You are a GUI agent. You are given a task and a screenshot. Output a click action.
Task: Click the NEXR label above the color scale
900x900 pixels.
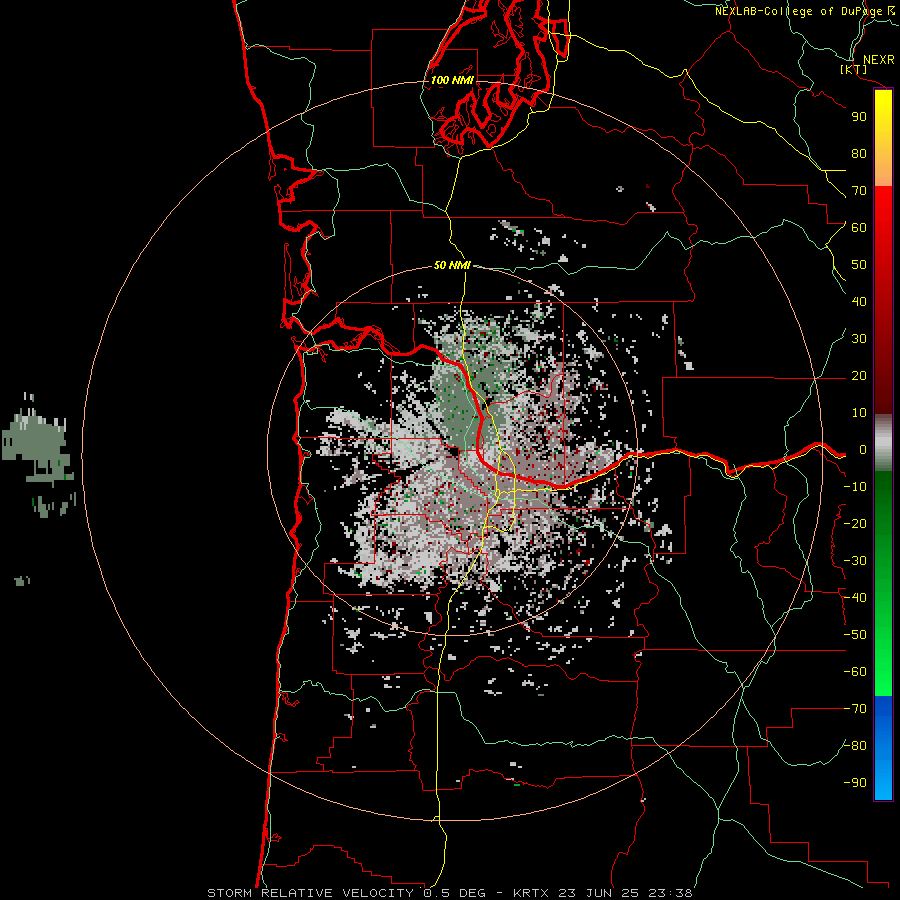tap(879, 60)
